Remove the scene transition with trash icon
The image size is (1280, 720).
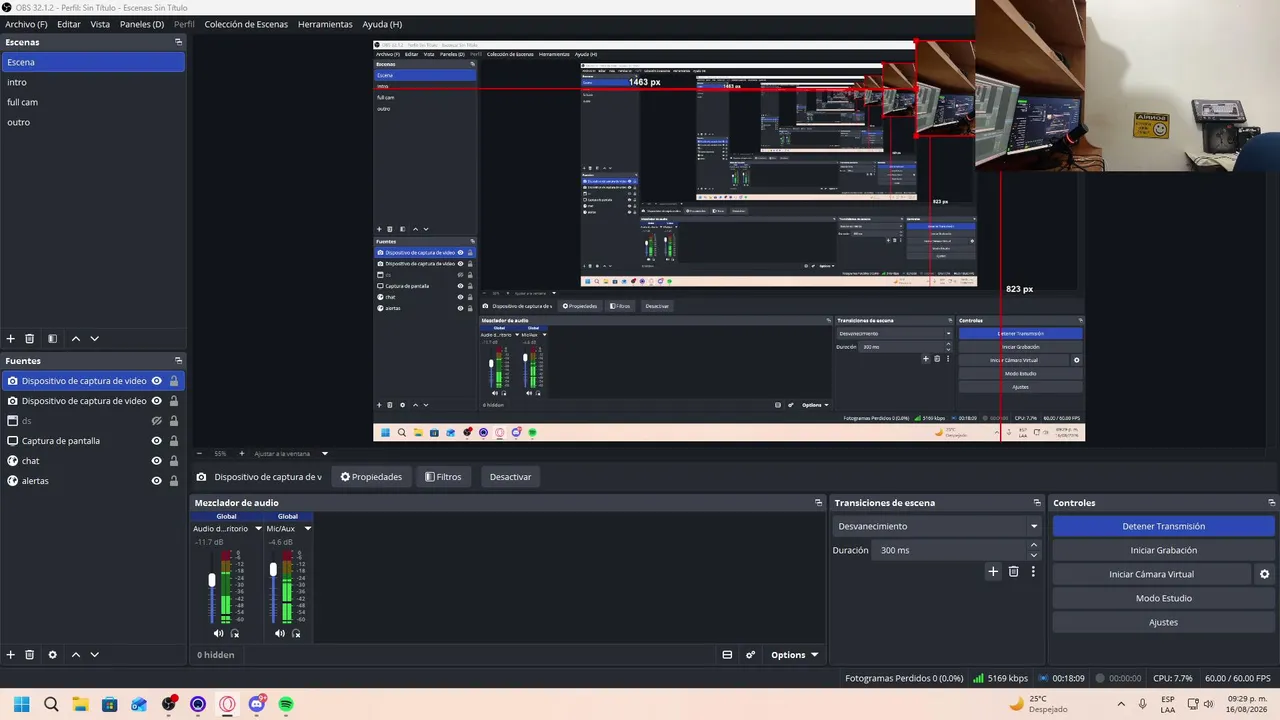[1013, 572]
